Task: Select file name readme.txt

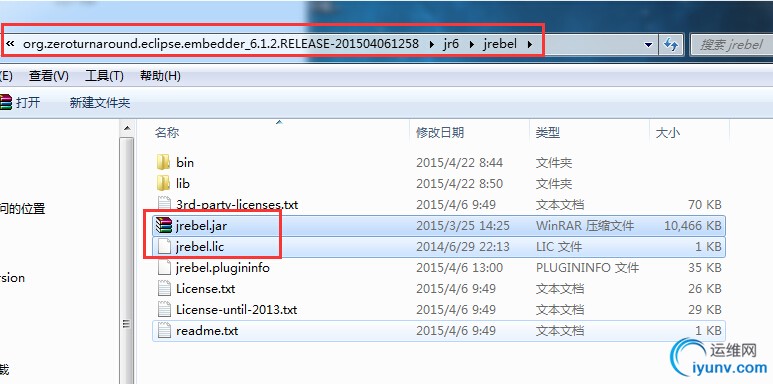Action: (207, 330)
